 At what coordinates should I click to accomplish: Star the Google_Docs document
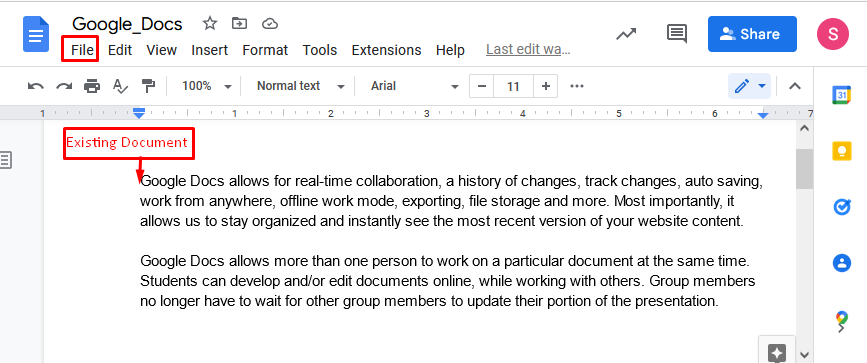210,23
